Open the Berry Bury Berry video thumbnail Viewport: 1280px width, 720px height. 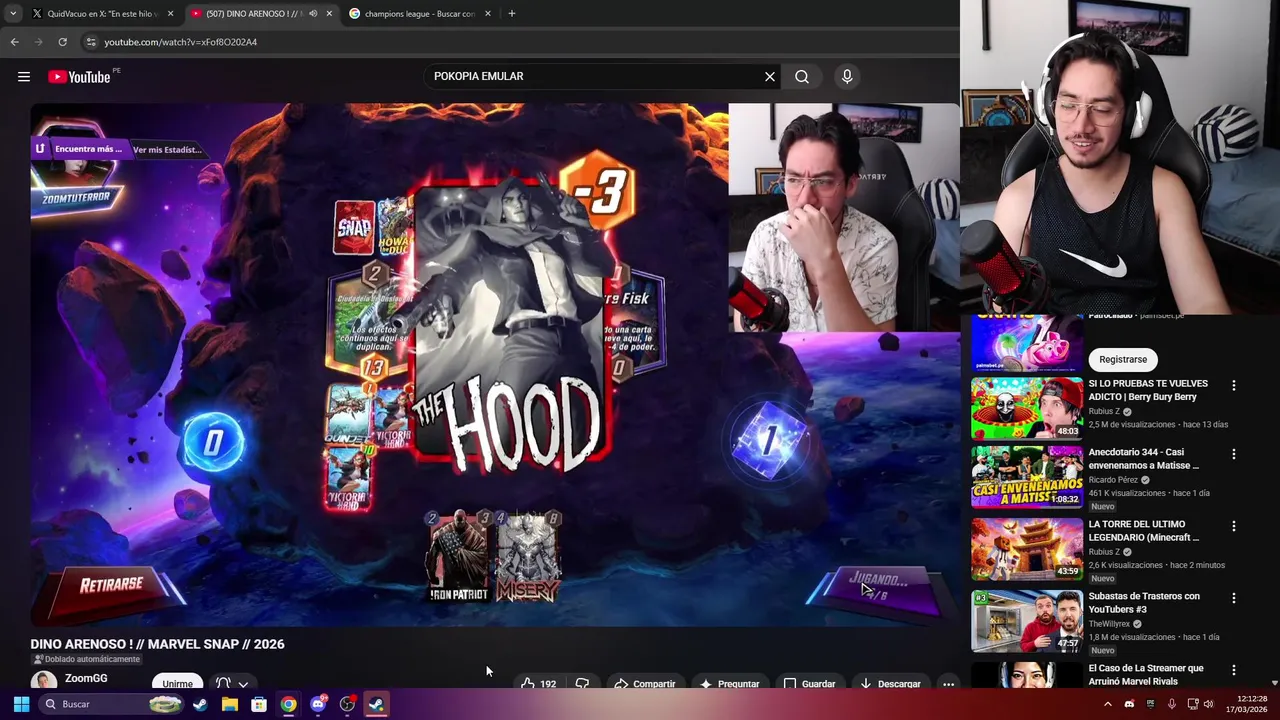(x=1026, y=408)
